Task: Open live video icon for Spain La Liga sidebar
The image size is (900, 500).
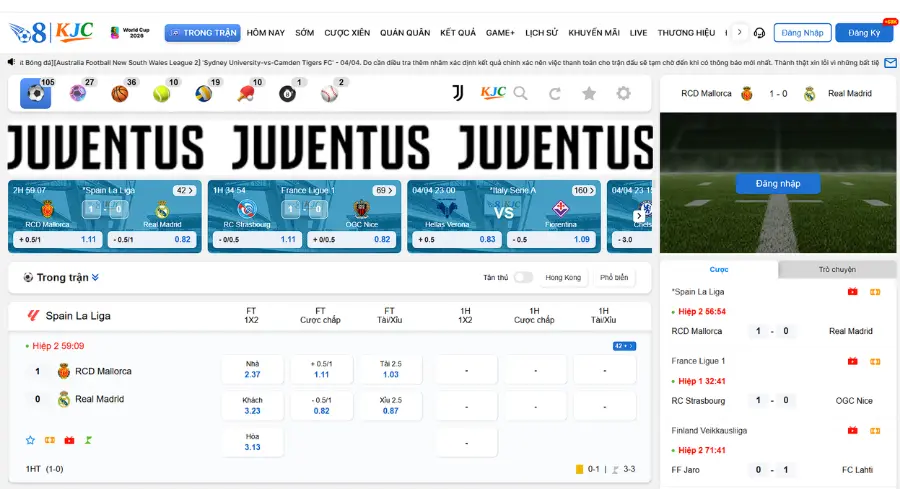Action: [x=853, y=292]
